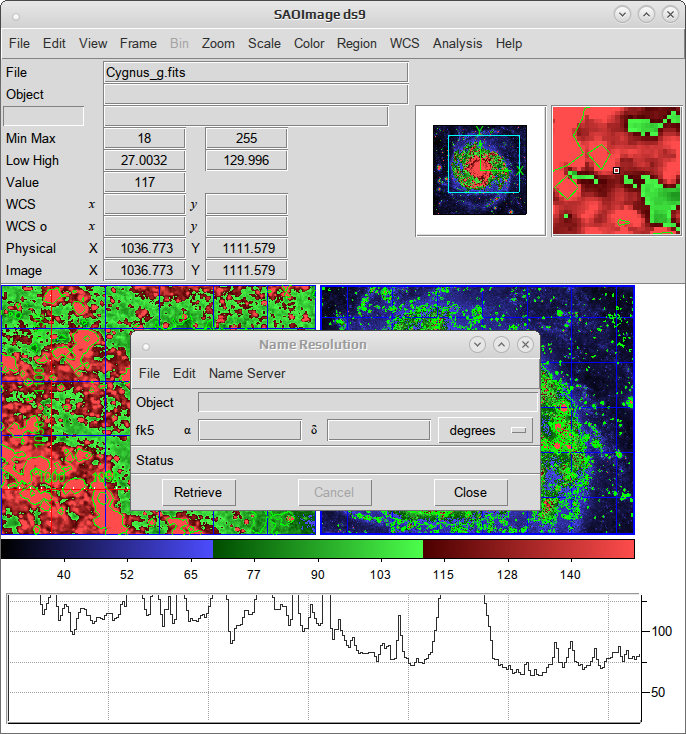
Task: Open Edit menu in Name Resolution dialog
Action: (184, 374)
